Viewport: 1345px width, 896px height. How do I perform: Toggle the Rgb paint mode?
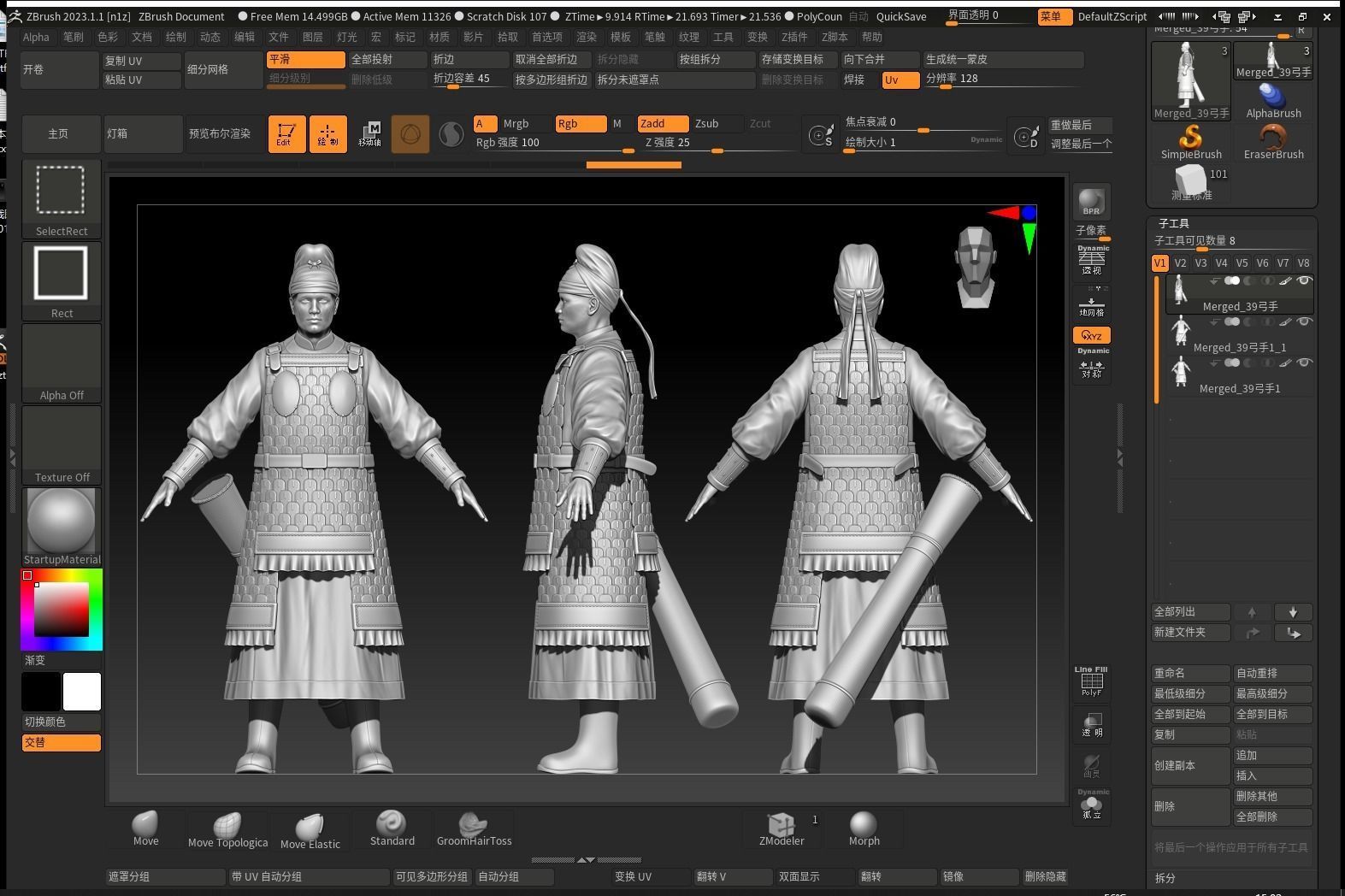(x=581, y=124)
